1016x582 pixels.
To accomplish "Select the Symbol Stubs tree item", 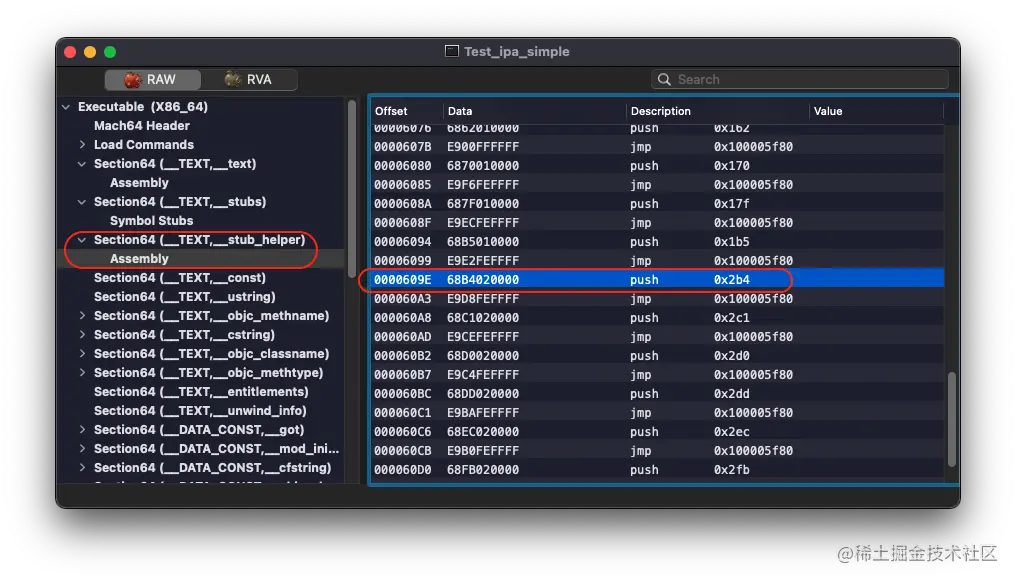I will [152, 220].
